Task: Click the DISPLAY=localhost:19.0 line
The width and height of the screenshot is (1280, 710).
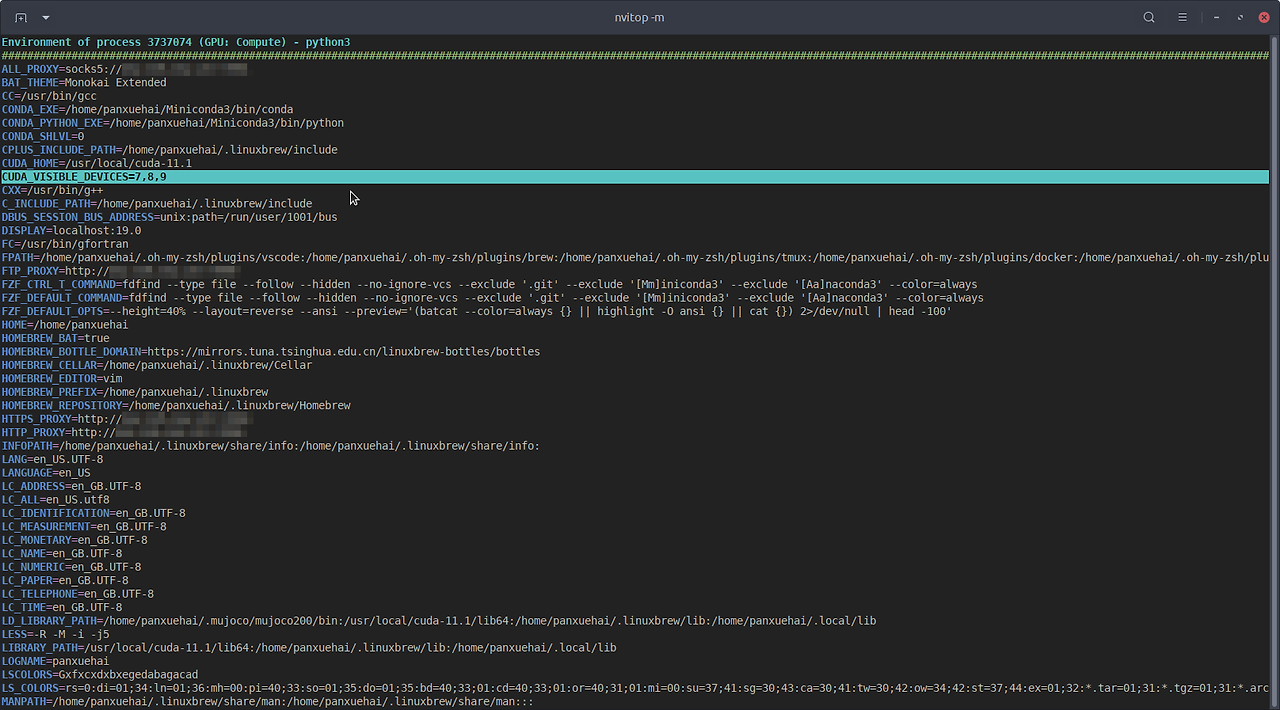Action: pos(71,230)
